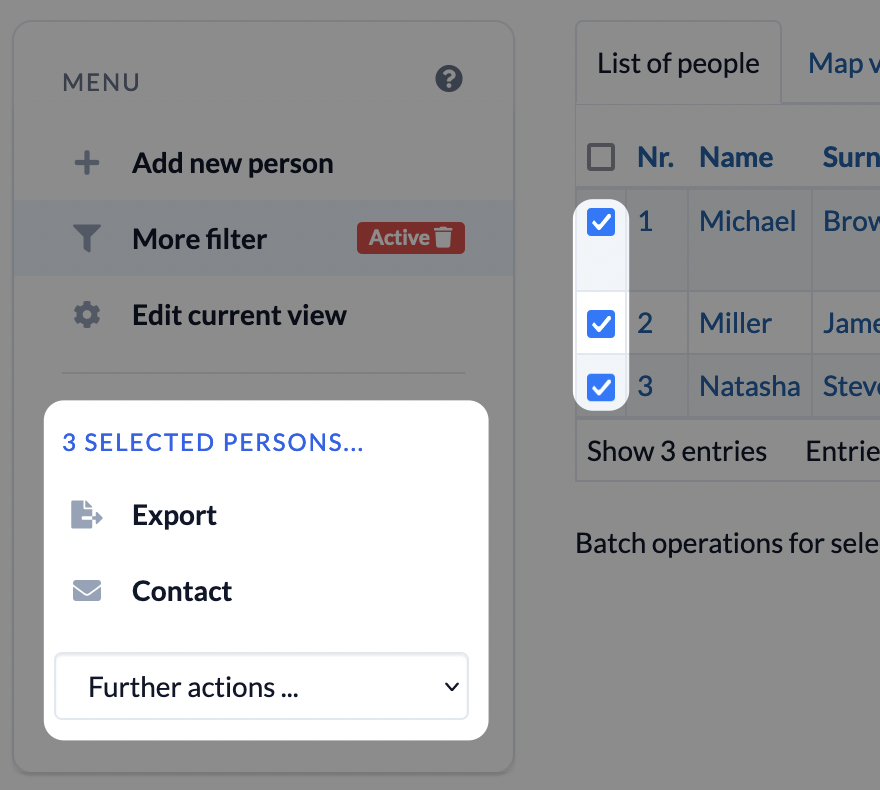
Task: Open the Further actions dropdown
Action: [x=262, y=686]
